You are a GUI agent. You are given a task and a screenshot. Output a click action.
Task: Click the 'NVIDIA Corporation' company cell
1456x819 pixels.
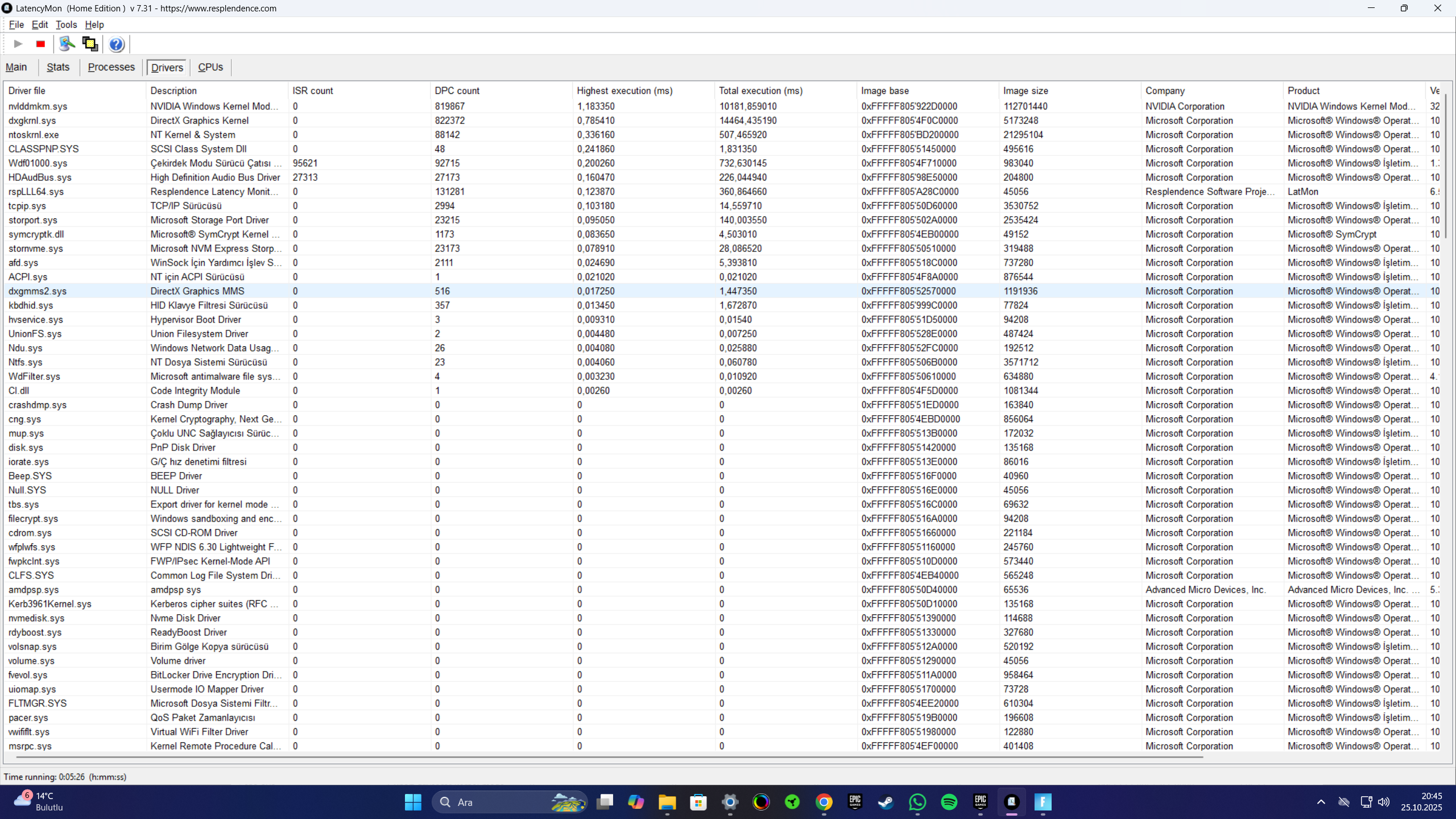[x=1185, y=106]
